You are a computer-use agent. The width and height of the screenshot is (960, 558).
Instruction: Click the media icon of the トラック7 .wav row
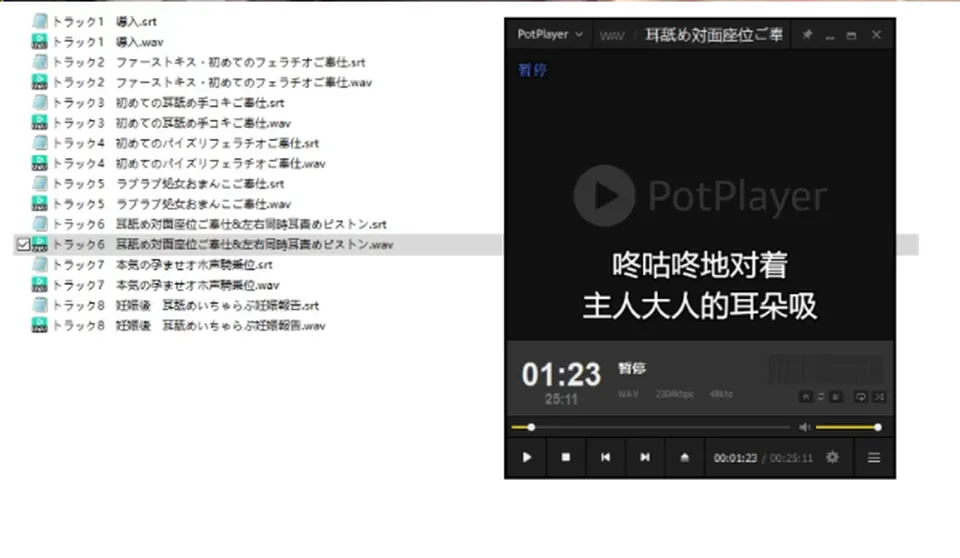point(40,284)
